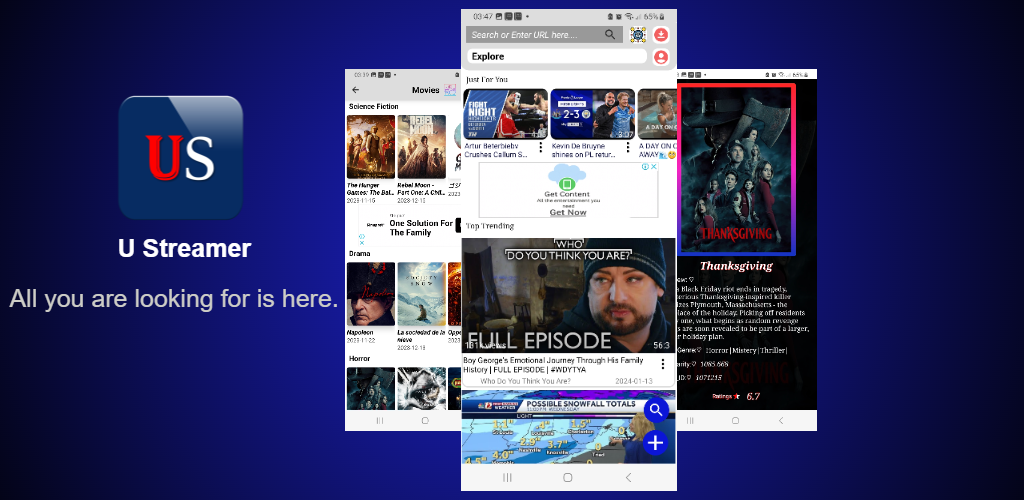Tap recent apps icon on center phone
Image resolution: width=1024 pixels, height=500 pixels.
507,478
